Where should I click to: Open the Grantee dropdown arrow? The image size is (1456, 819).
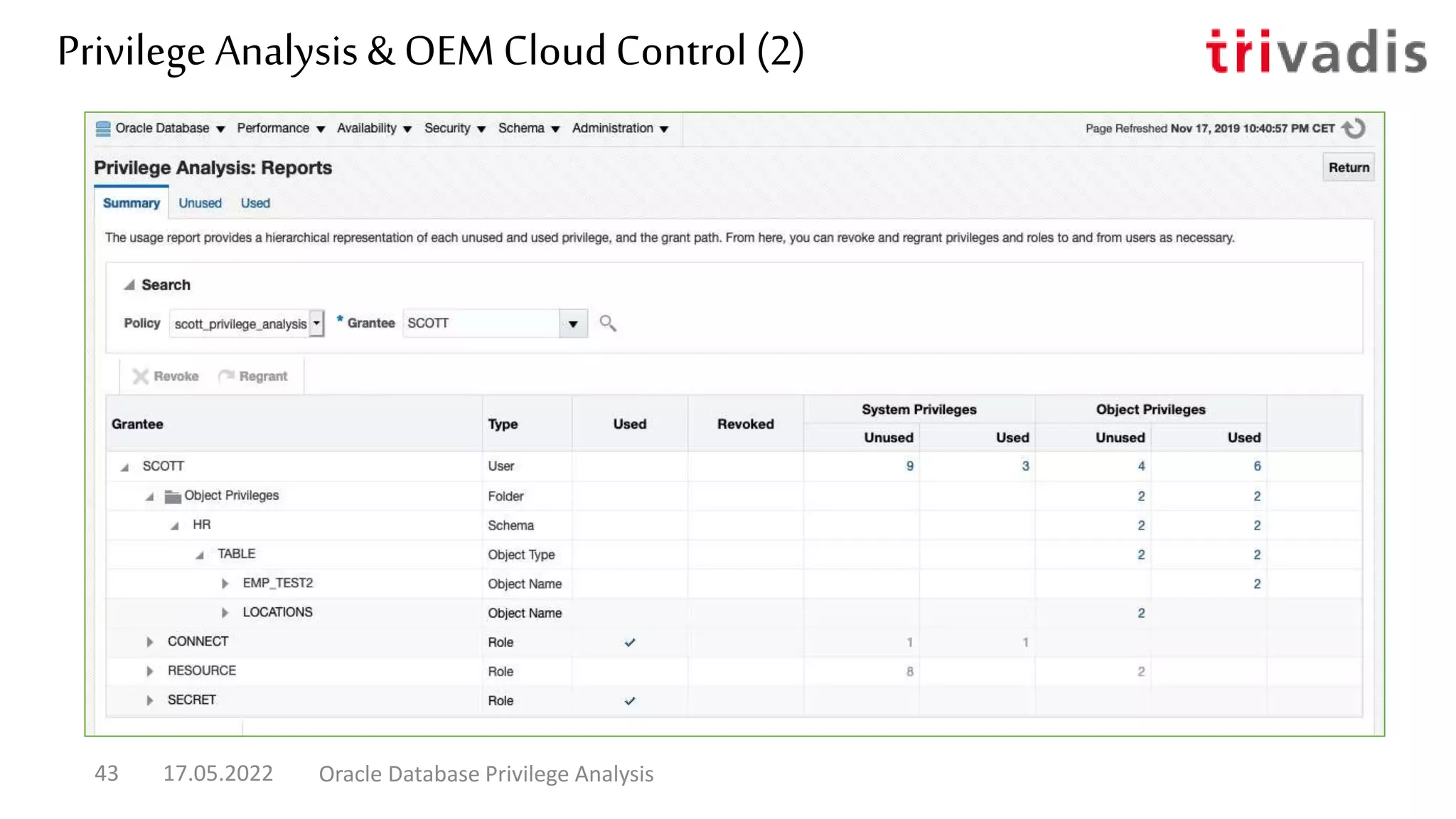(x=573, y=323)
